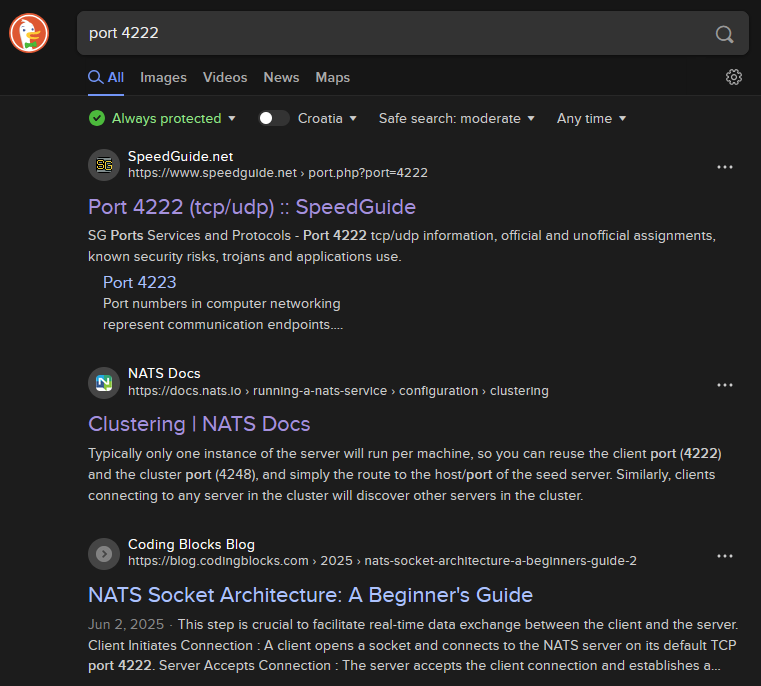Open the Croatia region dropdown

[x=327, y=118]
